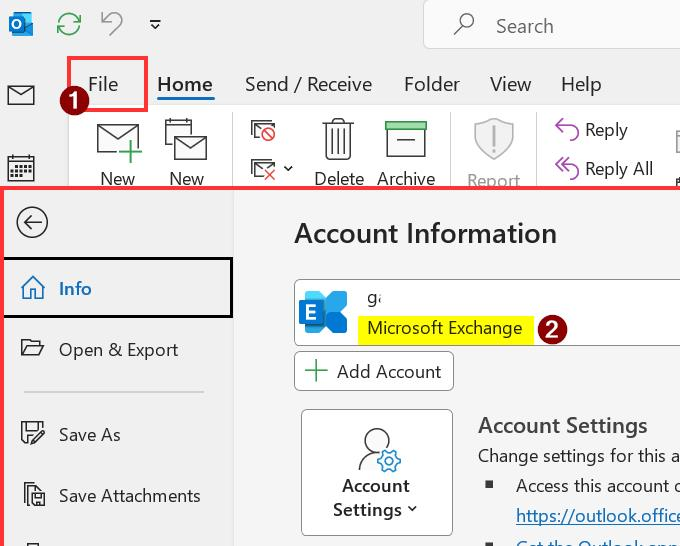Screen dimensions: 680x546
Task: Open the Account Settings dropdown button
Action: click(376, 472)
